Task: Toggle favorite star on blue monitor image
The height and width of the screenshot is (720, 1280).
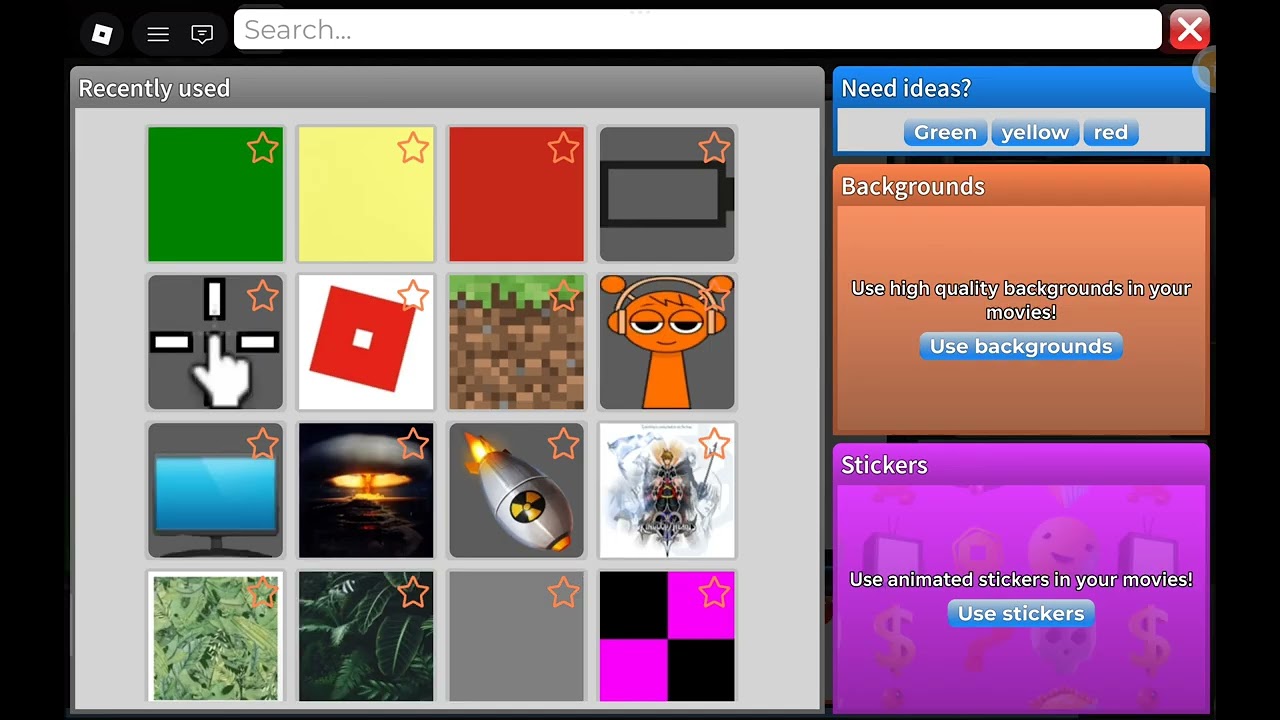Action: click(x=263, y=444)
